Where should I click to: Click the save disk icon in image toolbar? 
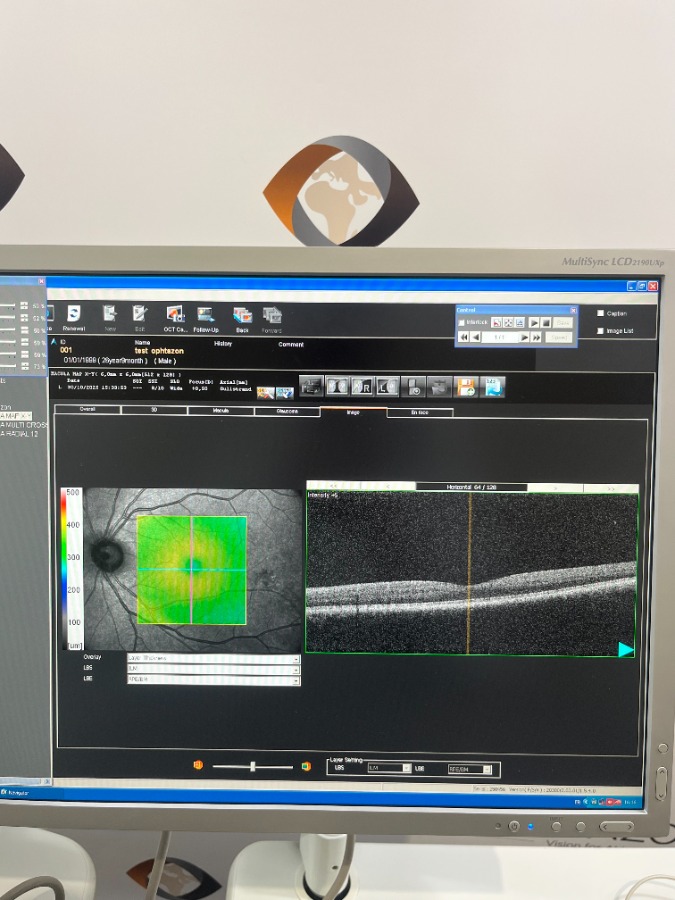[466, 387]
